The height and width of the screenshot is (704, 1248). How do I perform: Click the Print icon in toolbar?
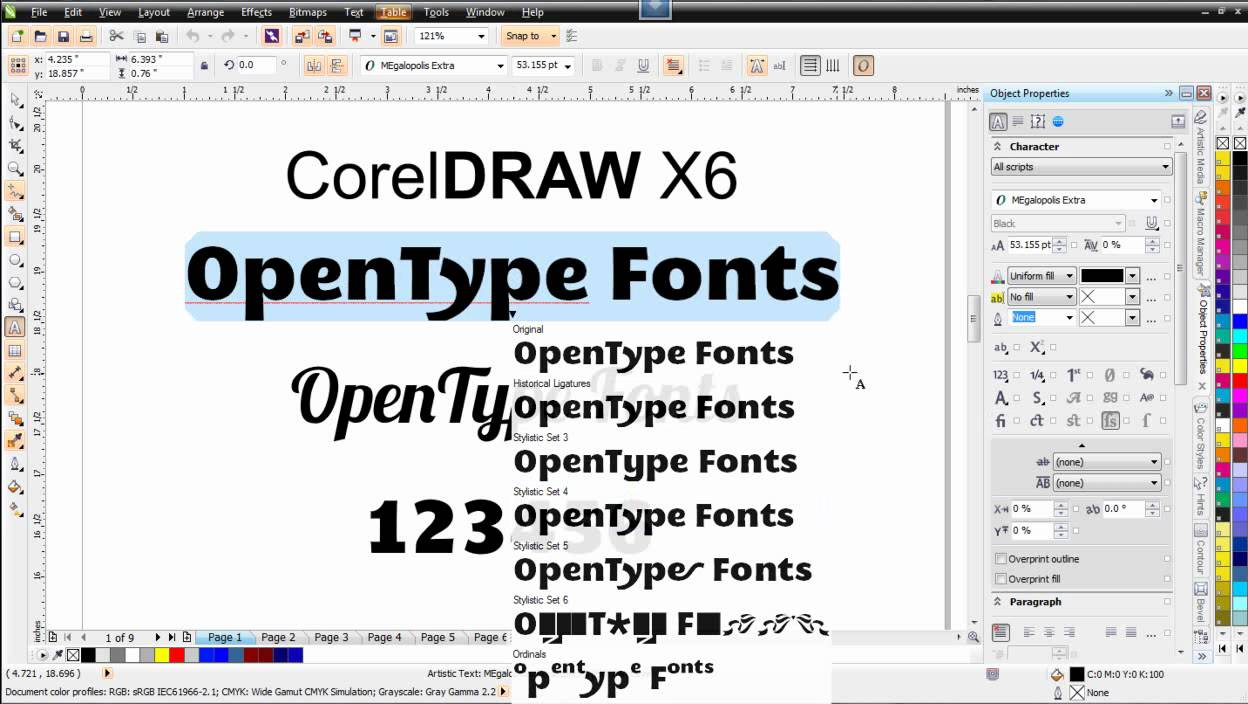click(86, 36)
